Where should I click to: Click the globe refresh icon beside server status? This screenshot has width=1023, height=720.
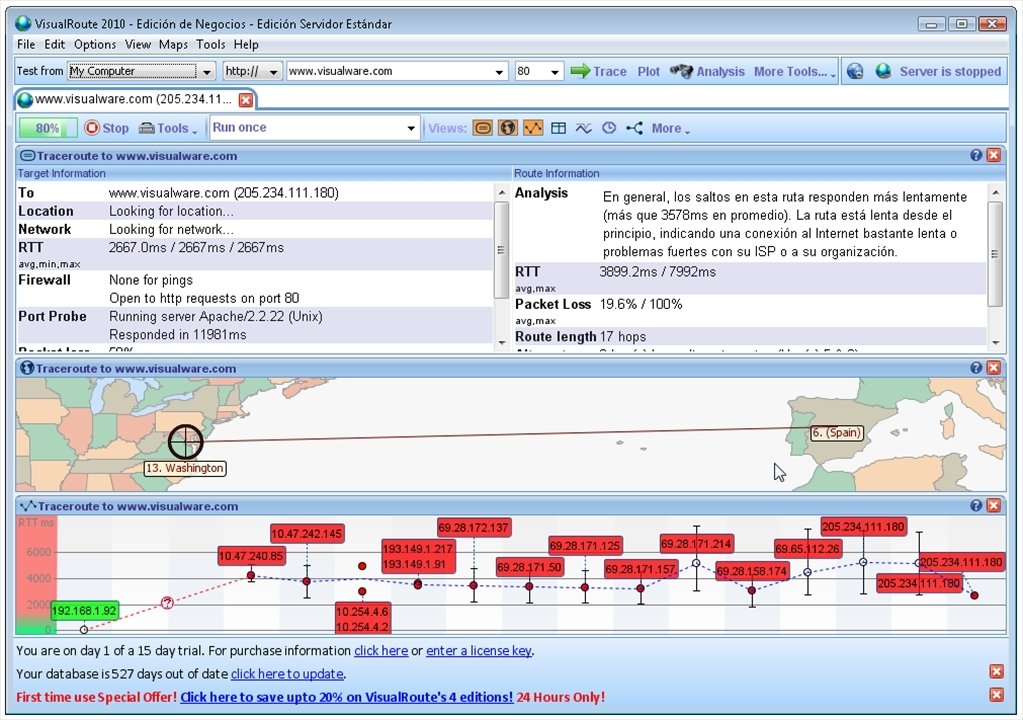(855, 71)
